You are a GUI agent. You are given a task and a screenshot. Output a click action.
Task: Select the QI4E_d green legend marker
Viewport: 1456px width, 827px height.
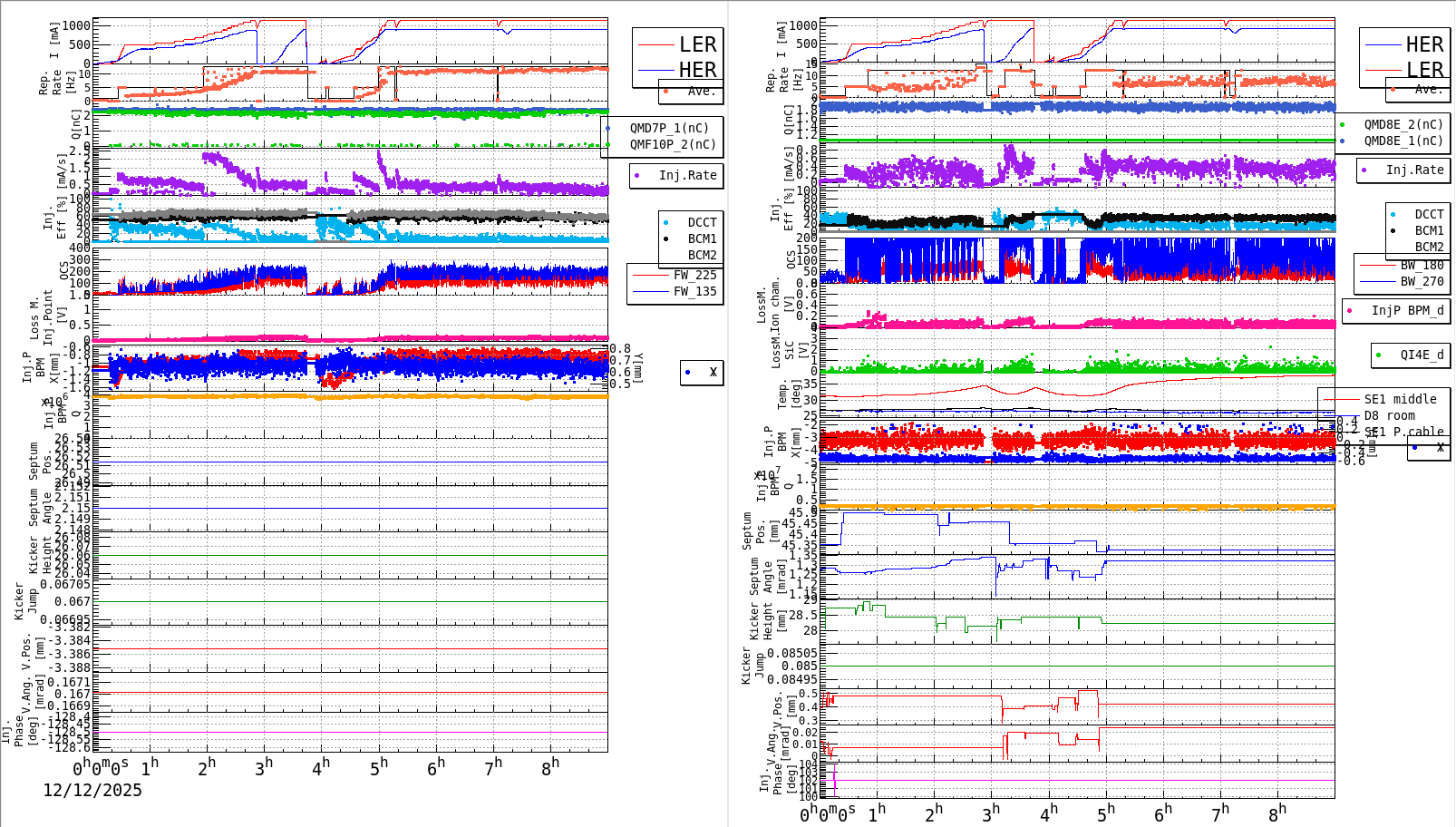[x=1380, y=355]
